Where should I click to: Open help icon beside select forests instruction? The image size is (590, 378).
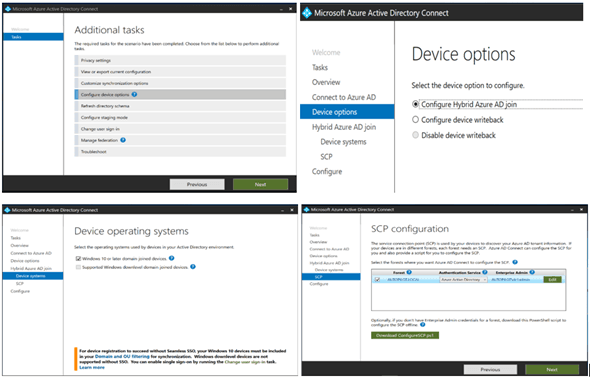(x=515, y=262)
